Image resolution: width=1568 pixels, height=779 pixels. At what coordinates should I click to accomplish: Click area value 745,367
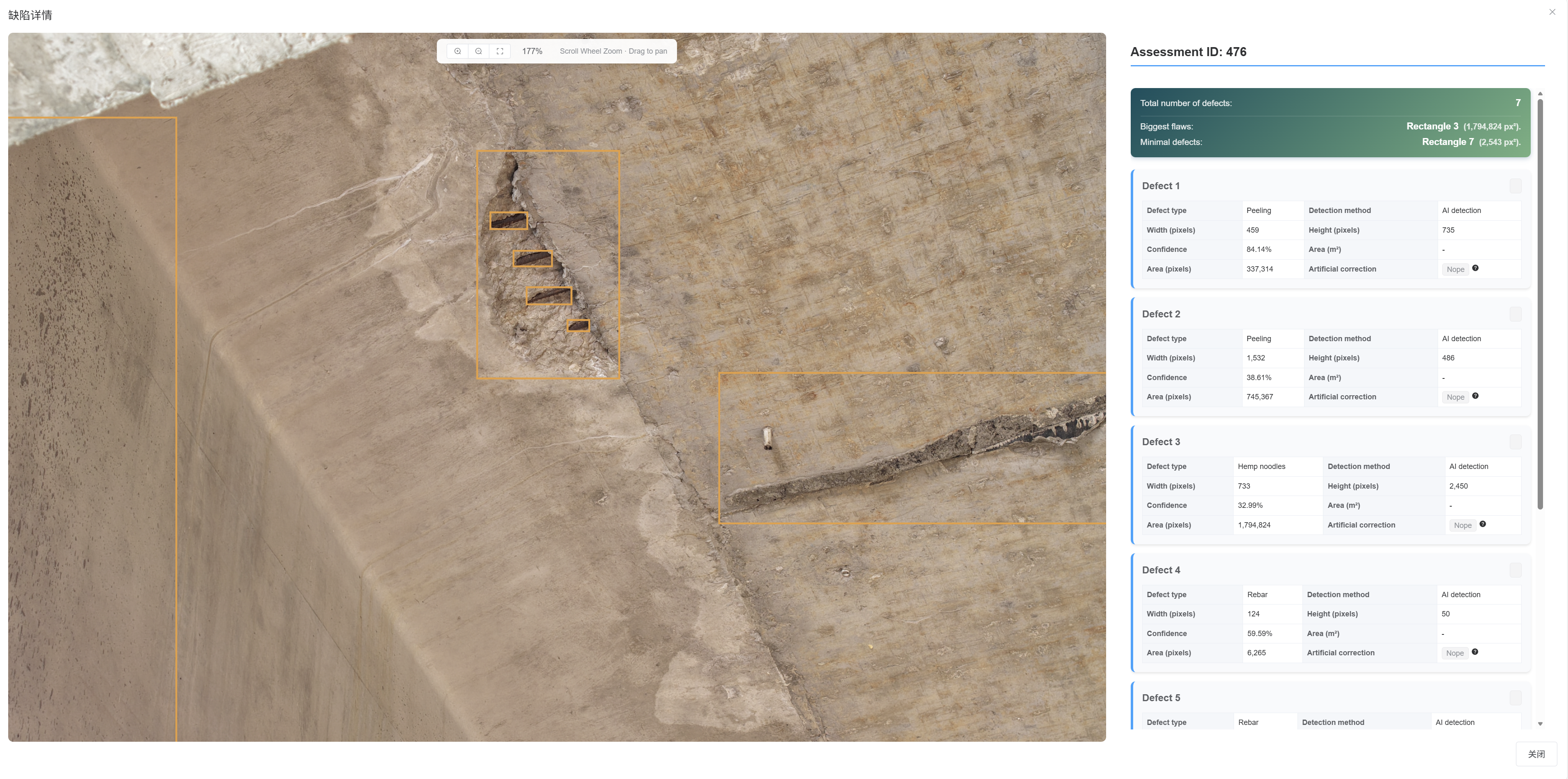[x=1259, y=396]
